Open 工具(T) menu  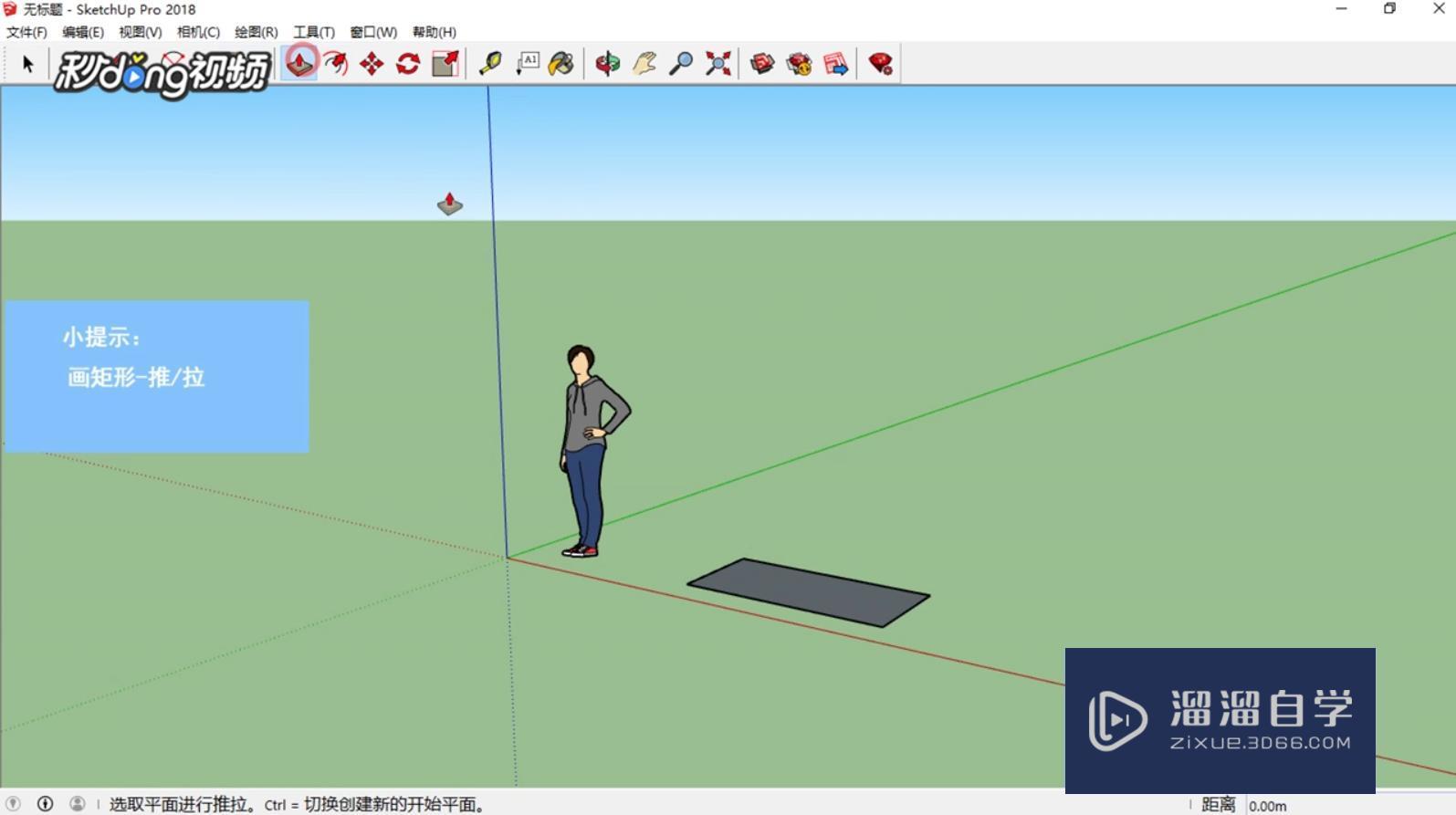click(x=314, y=32)
